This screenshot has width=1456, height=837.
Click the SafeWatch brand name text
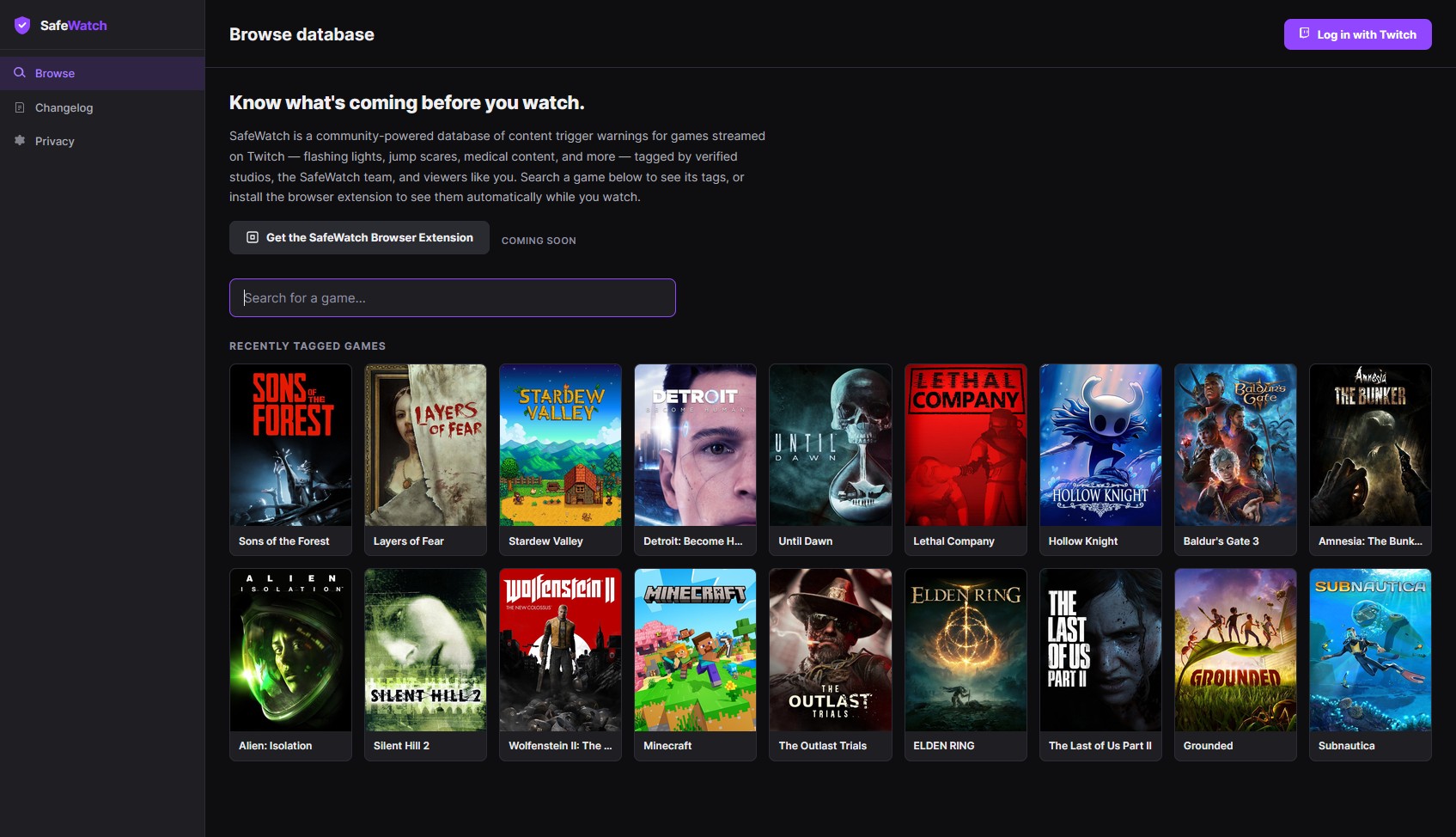(74, 26)
